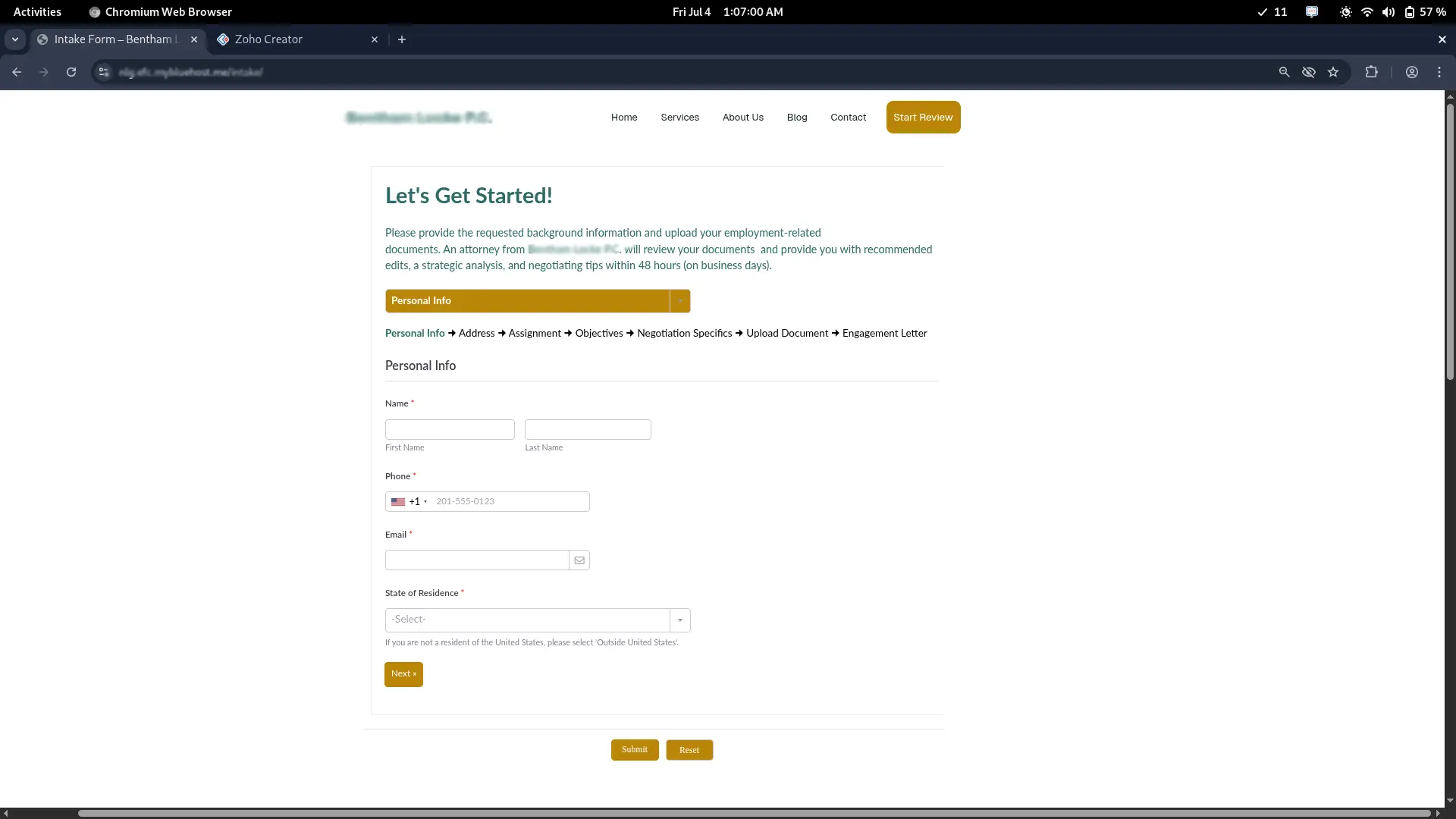Image resolution: width=1456 pixels, height=819 pixels.
Task: Click the volume icon in the system tray
Action: pyautogui.click(x=1387, y=12)
